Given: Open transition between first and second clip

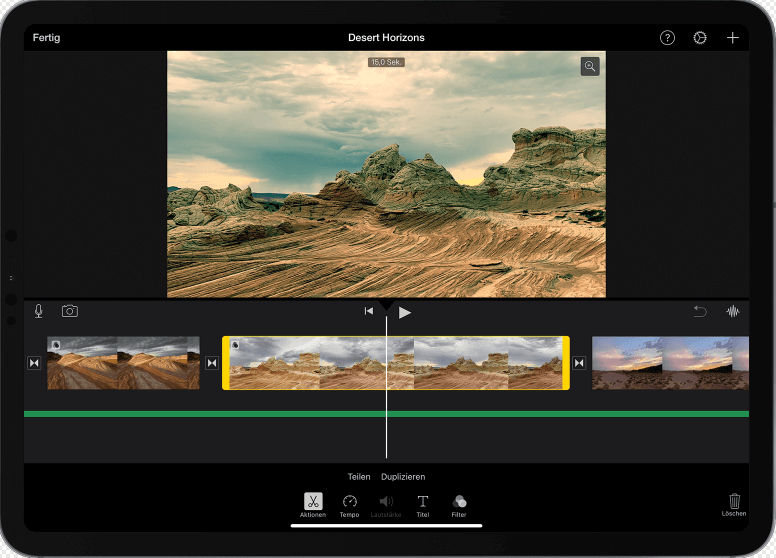Looking at the screenshot, I should pyautogui.click(x=211, y=363).
